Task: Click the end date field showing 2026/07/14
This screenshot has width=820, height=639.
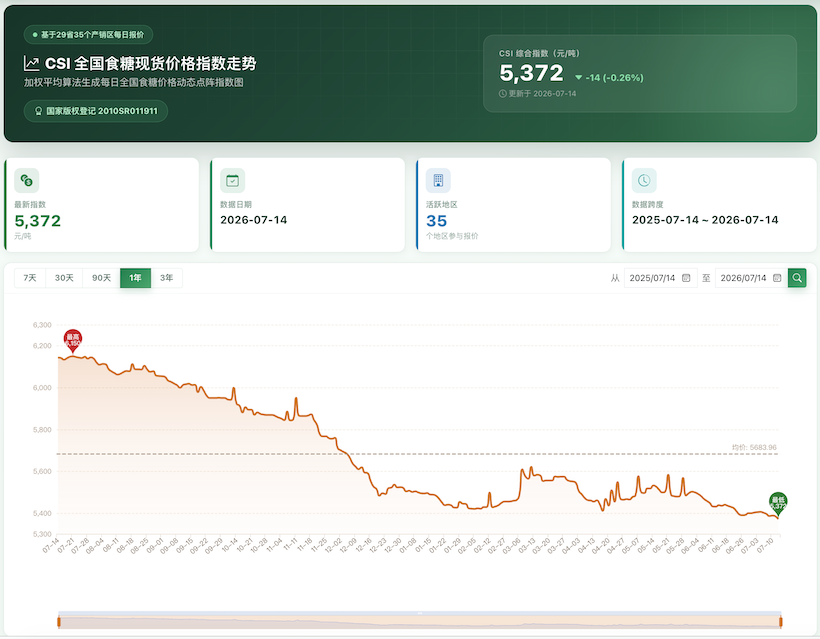Action: point(751,278)
